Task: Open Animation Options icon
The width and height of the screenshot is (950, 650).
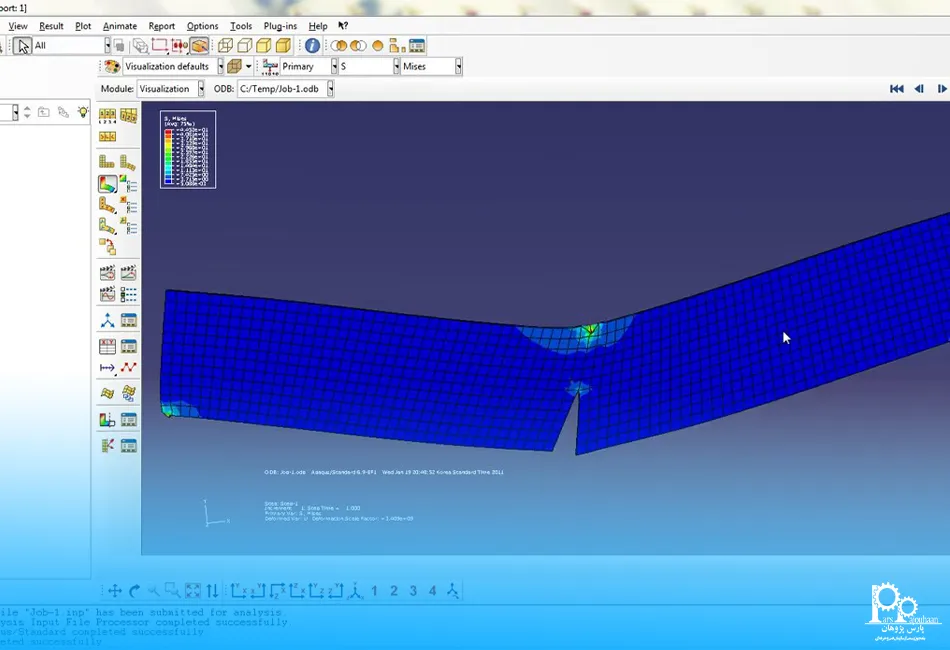Action: tap(128, 294)
